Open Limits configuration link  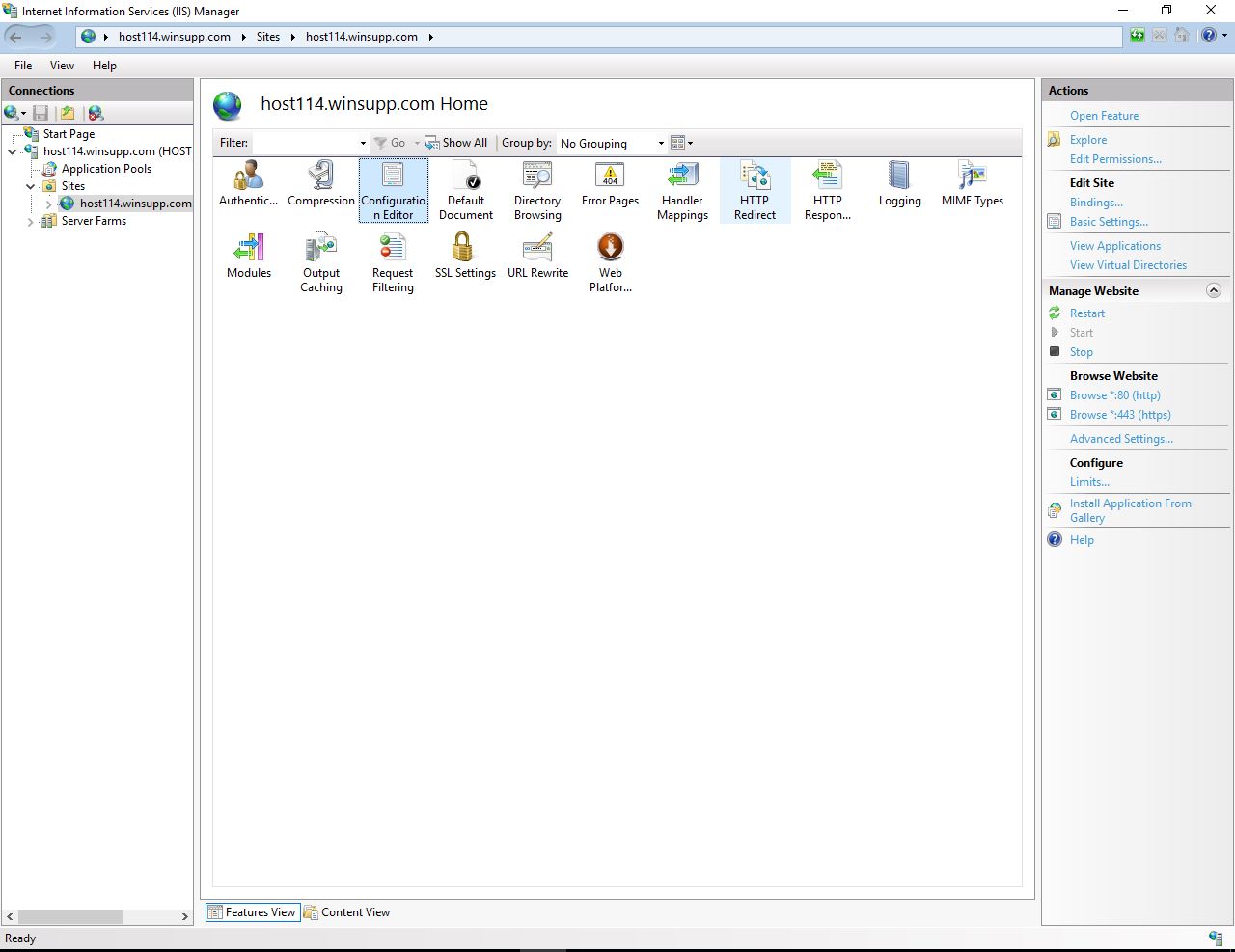click(x=1089, y=482)
